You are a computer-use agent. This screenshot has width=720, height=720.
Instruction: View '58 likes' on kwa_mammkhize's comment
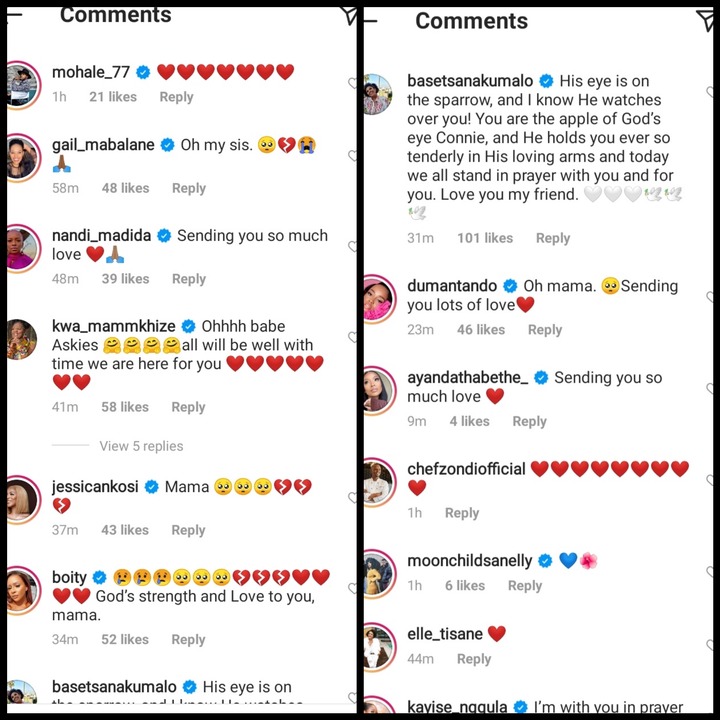(x=125, y=407)
